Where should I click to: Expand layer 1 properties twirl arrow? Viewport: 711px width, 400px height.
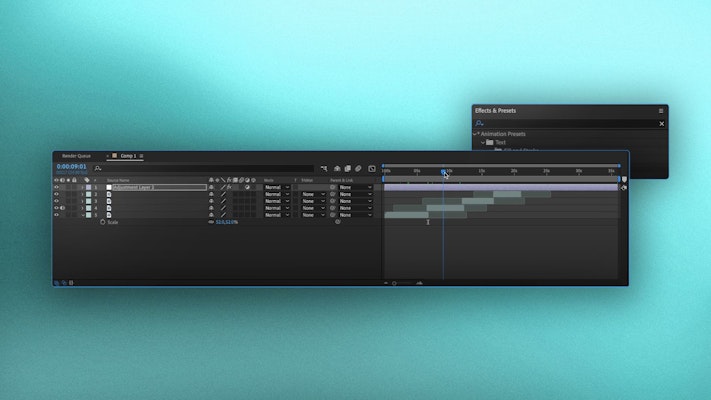tap(83, 187)
